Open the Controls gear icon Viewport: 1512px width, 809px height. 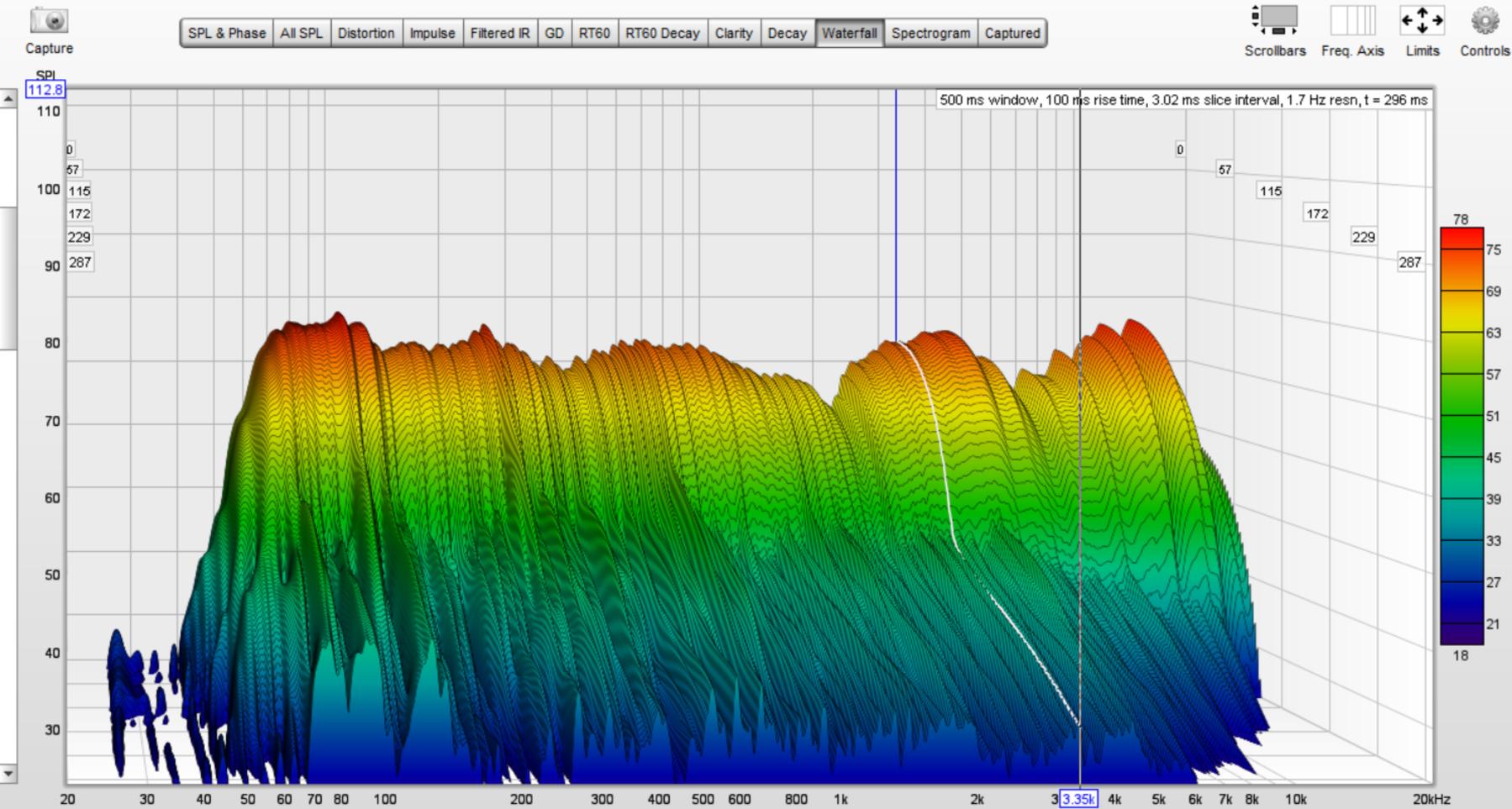[x=1484, y=21]
